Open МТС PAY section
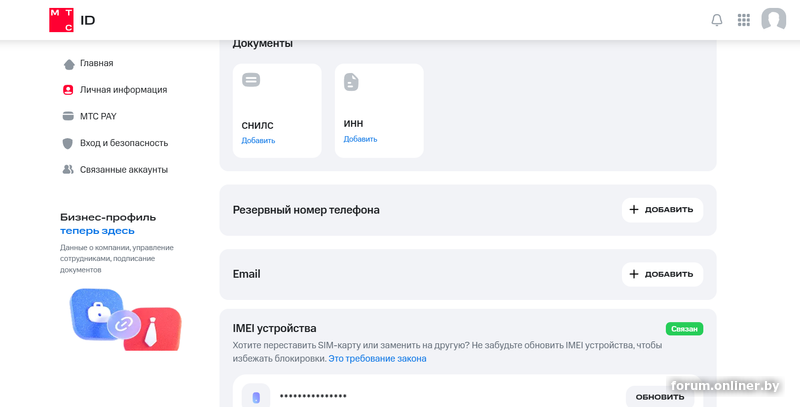 point(98,116)
